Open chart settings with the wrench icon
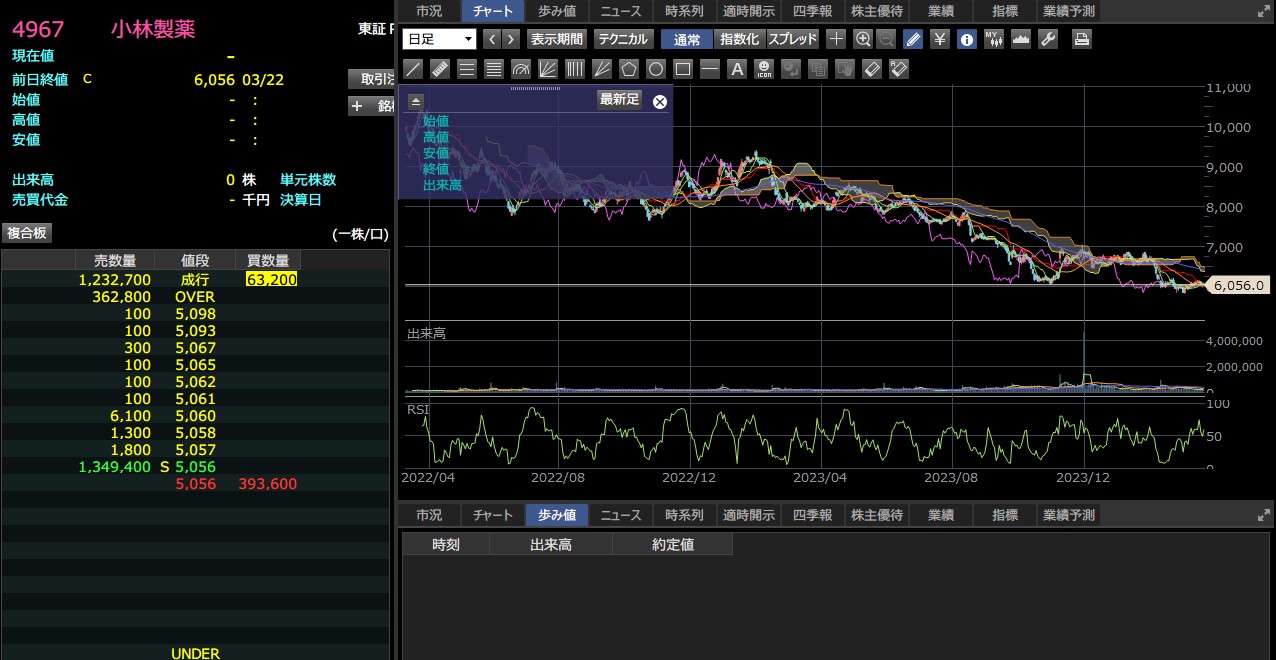The image size is (1276, 660). [x=1047, y=39]
